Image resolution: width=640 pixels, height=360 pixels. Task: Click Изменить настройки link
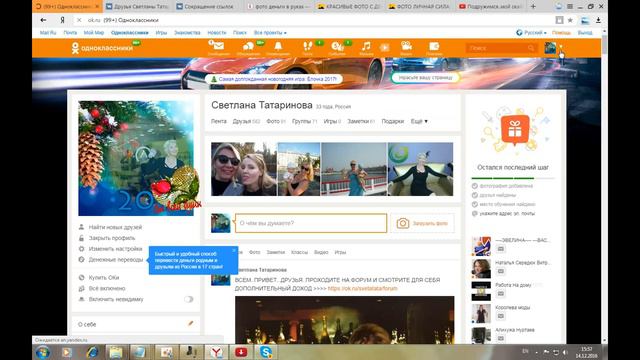115,249
